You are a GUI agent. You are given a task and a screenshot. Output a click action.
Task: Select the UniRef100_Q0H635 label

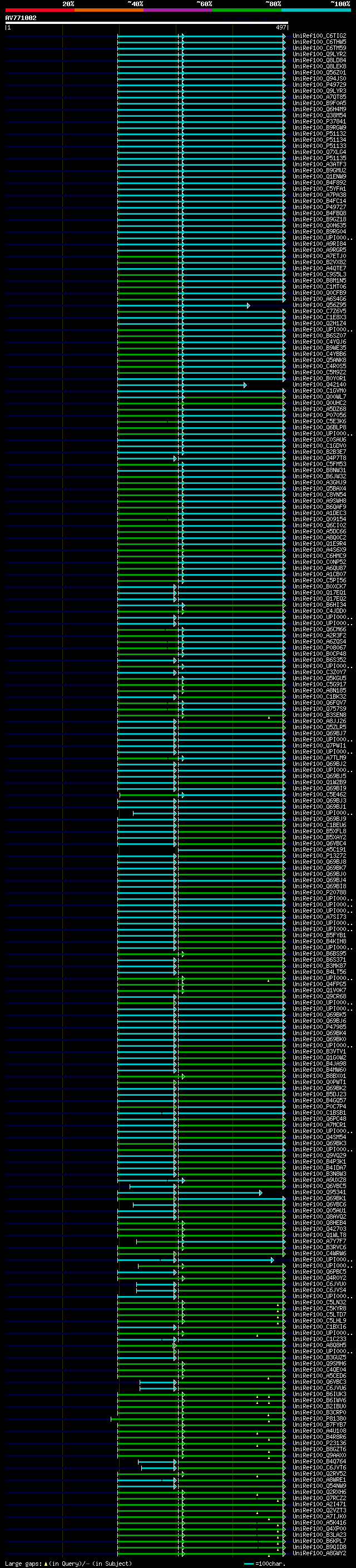pos(319,226)
